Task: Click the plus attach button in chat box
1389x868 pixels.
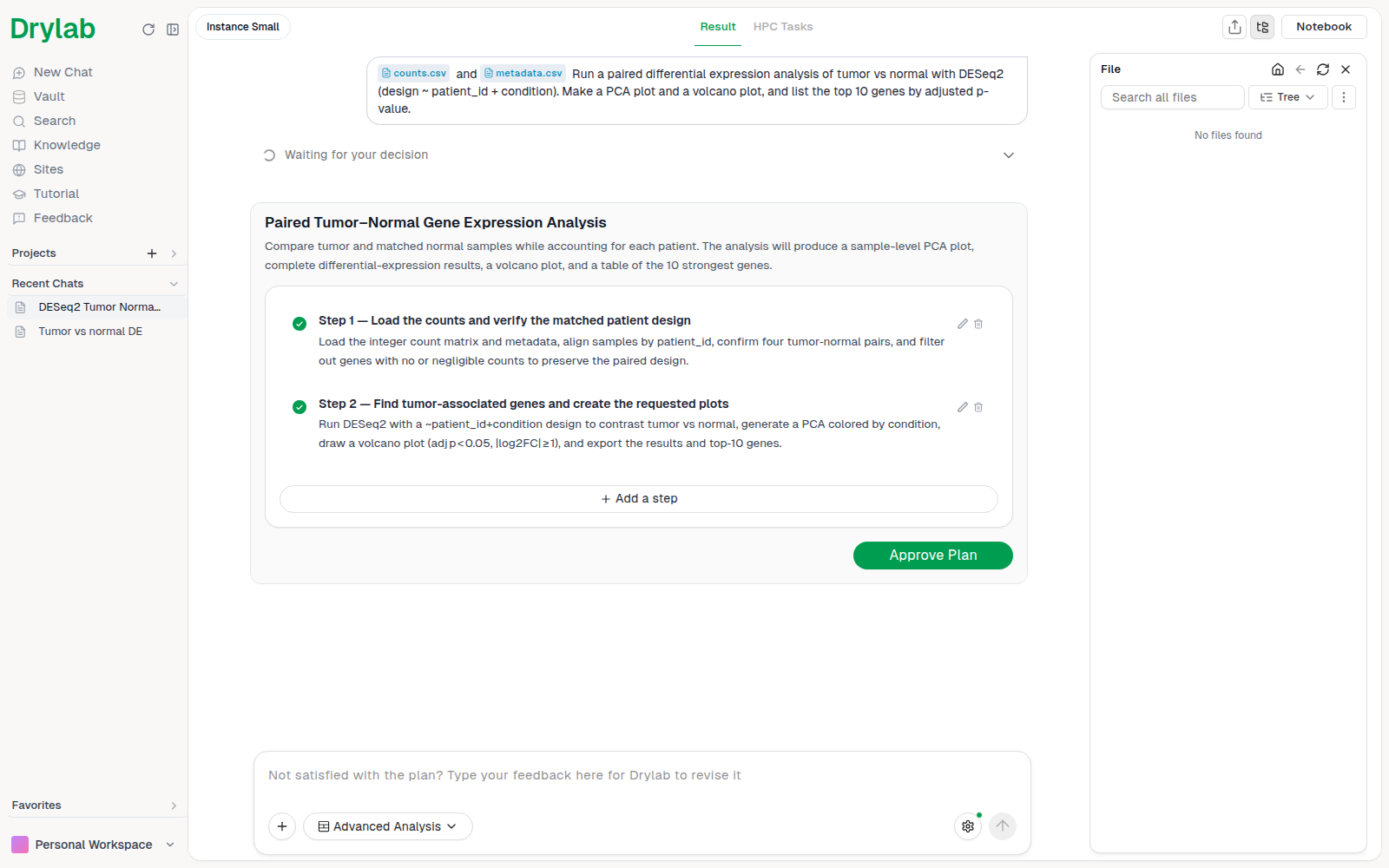Action: 282,826
